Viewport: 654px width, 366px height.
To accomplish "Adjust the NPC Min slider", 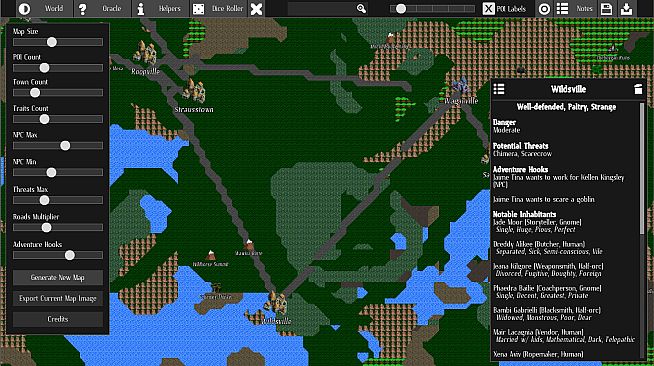I will point(58,172).
